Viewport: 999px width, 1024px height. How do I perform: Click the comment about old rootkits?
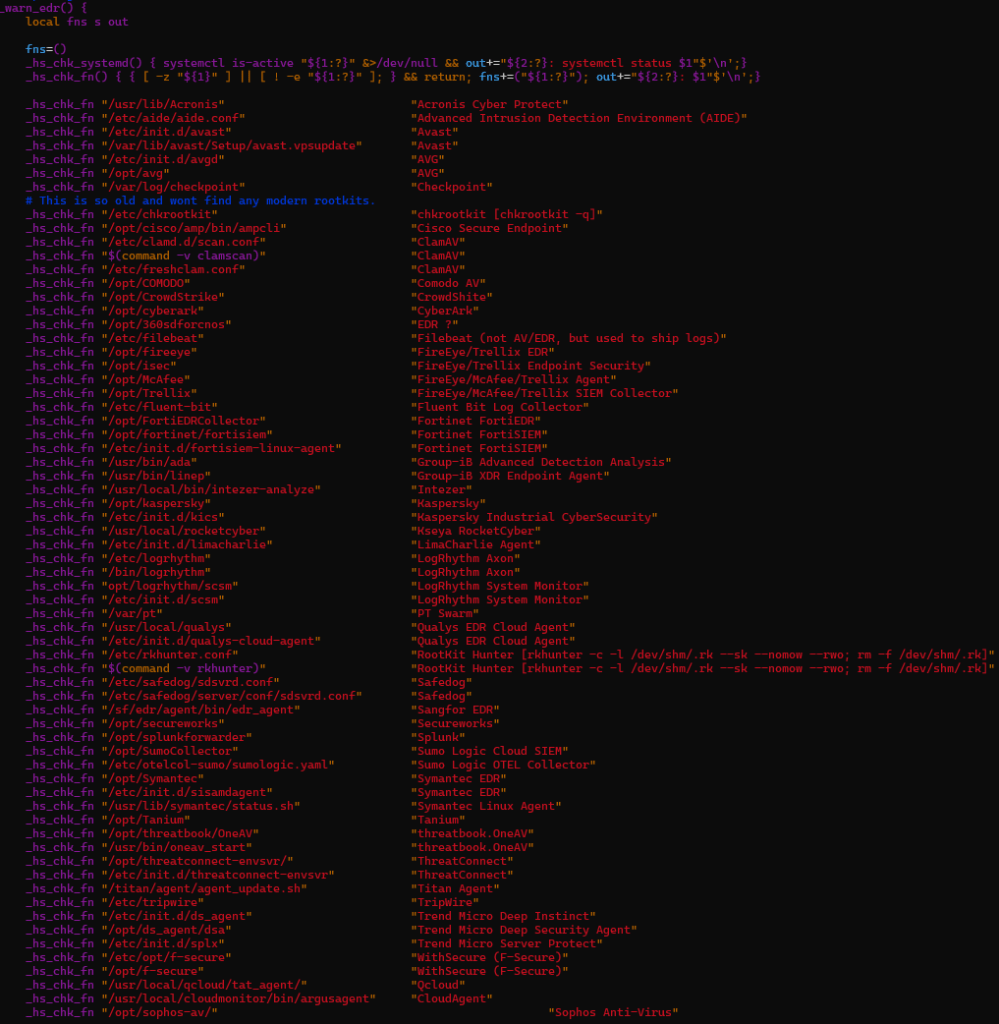tap(200, 200)
